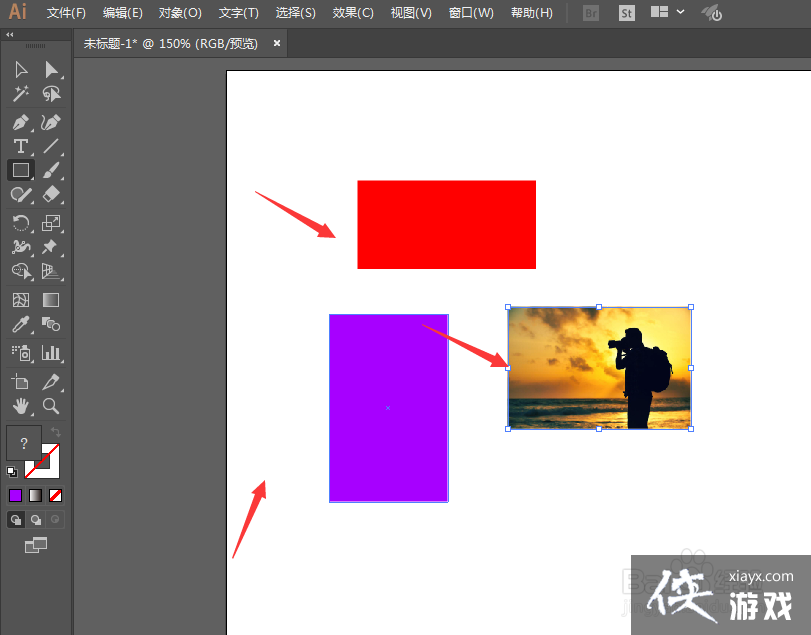The height and width of the screenshot is (635, 811).
Task: Select the Pen tool
Action: click(x=20, y=122)
